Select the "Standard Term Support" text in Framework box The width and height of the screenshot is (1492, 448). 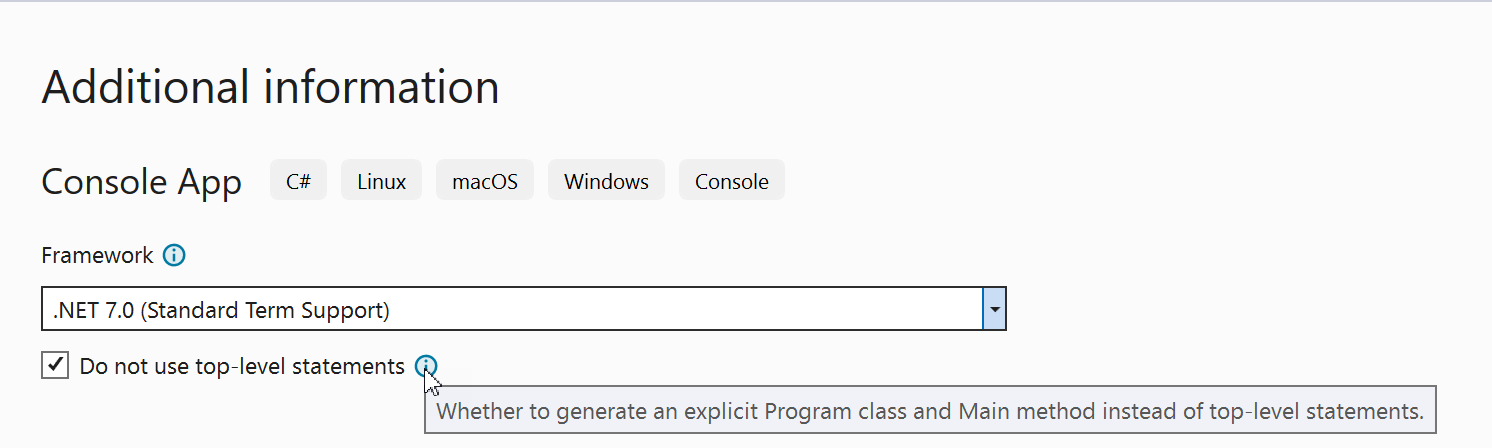tap(264, 310)
